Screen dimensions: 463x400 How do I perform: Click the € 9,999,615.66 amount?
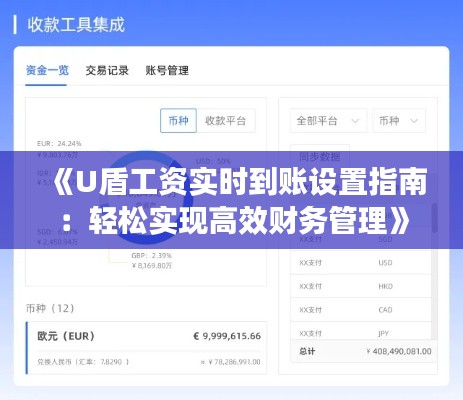[227, 336]
